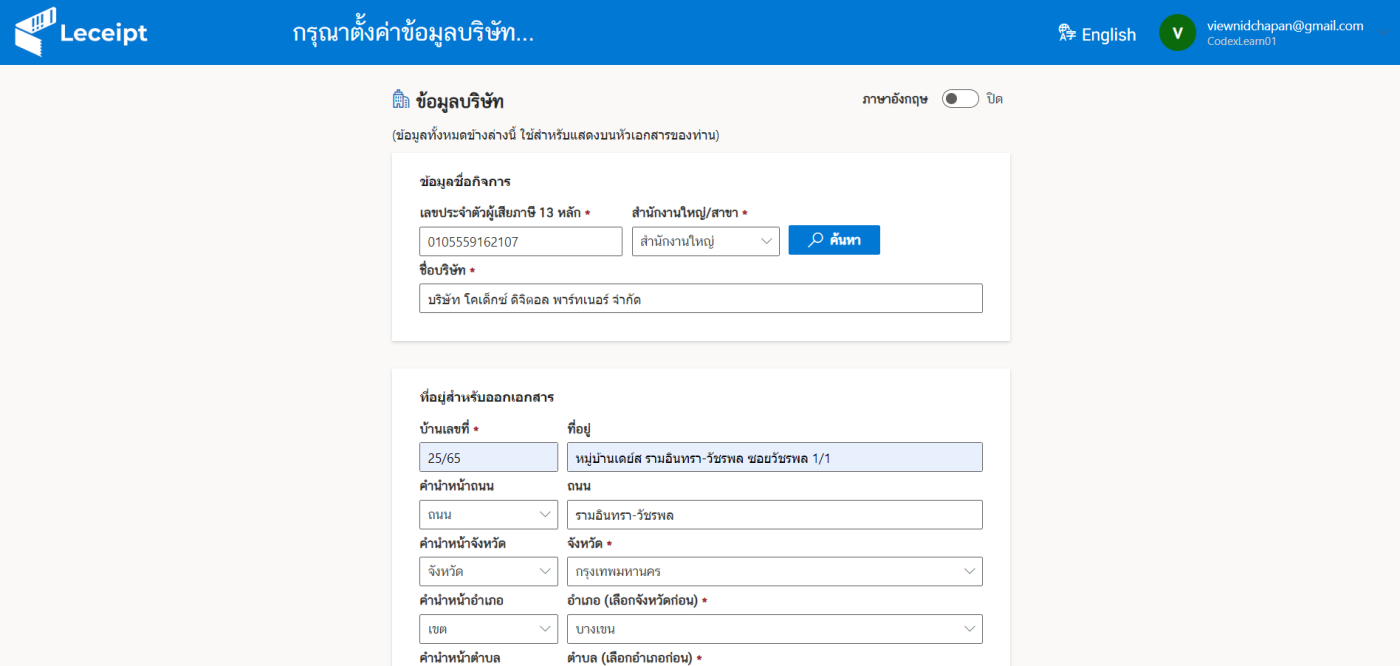Image resolution: width=1400 pixels, height=666 pixels.
Task: Click the building icon beside ข้อมูลบริษัท
Action: (x=401, y=99)
